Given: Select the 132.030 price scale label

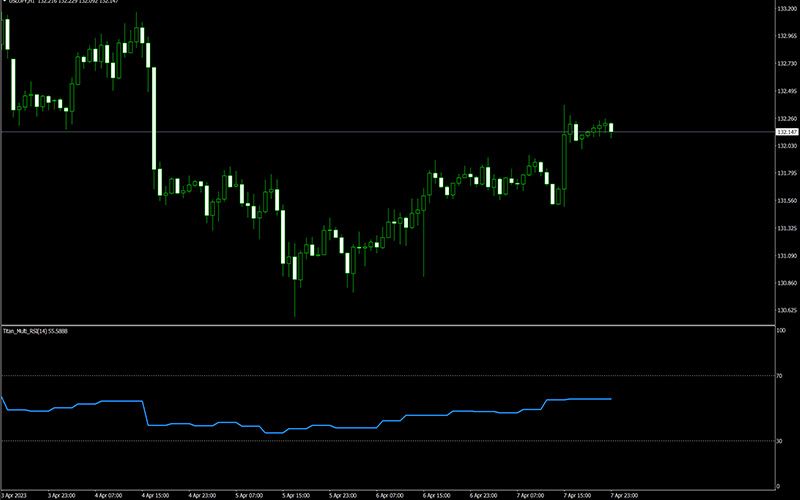Looking at the screenshot, I should click(787, 146).
